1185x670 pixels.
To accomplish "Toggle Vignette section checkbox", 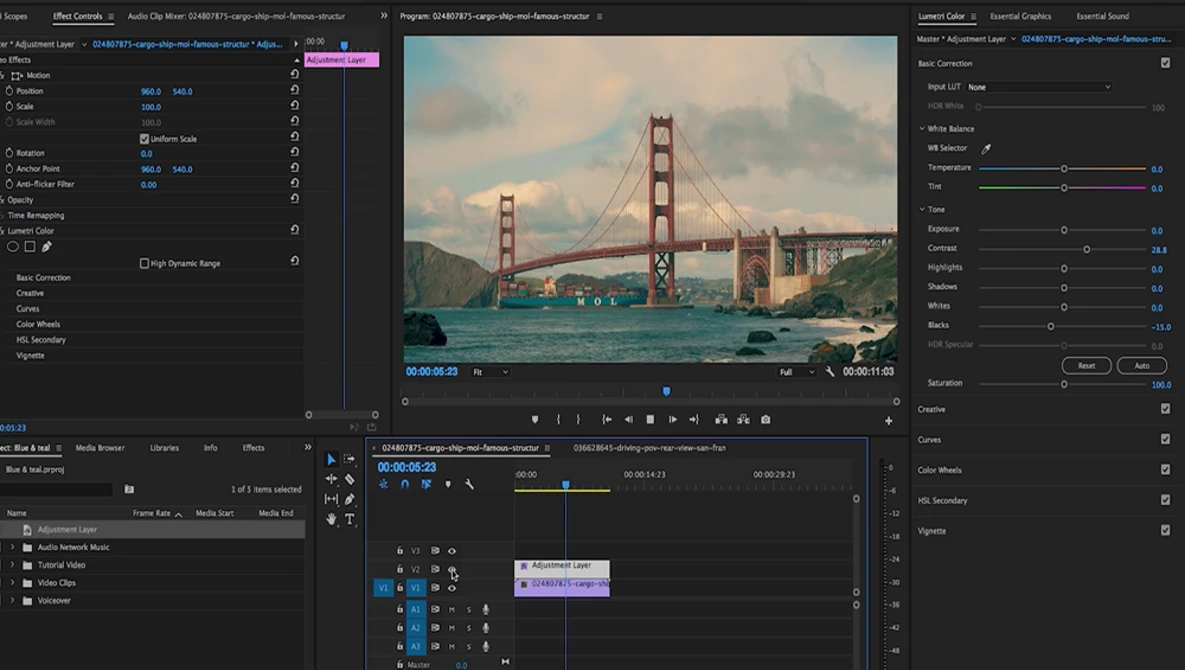I will coord(1165,530).
